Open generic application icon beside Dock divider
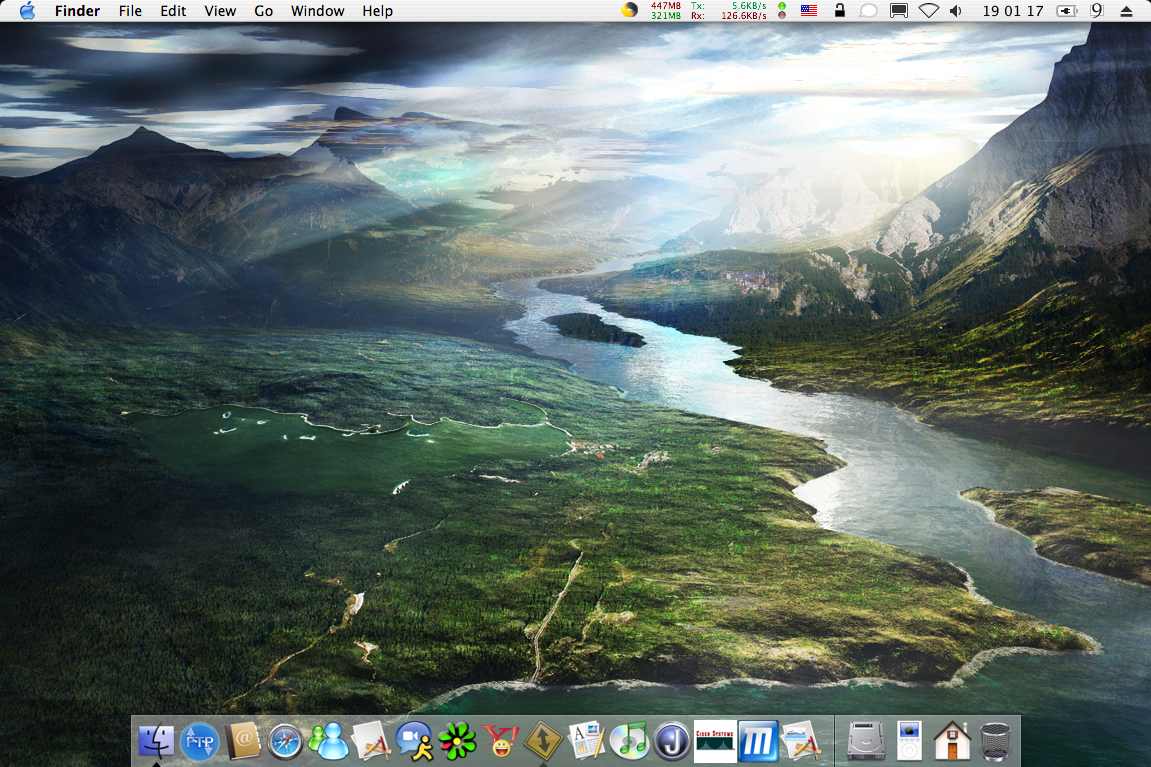 click(x=801, y=741)
